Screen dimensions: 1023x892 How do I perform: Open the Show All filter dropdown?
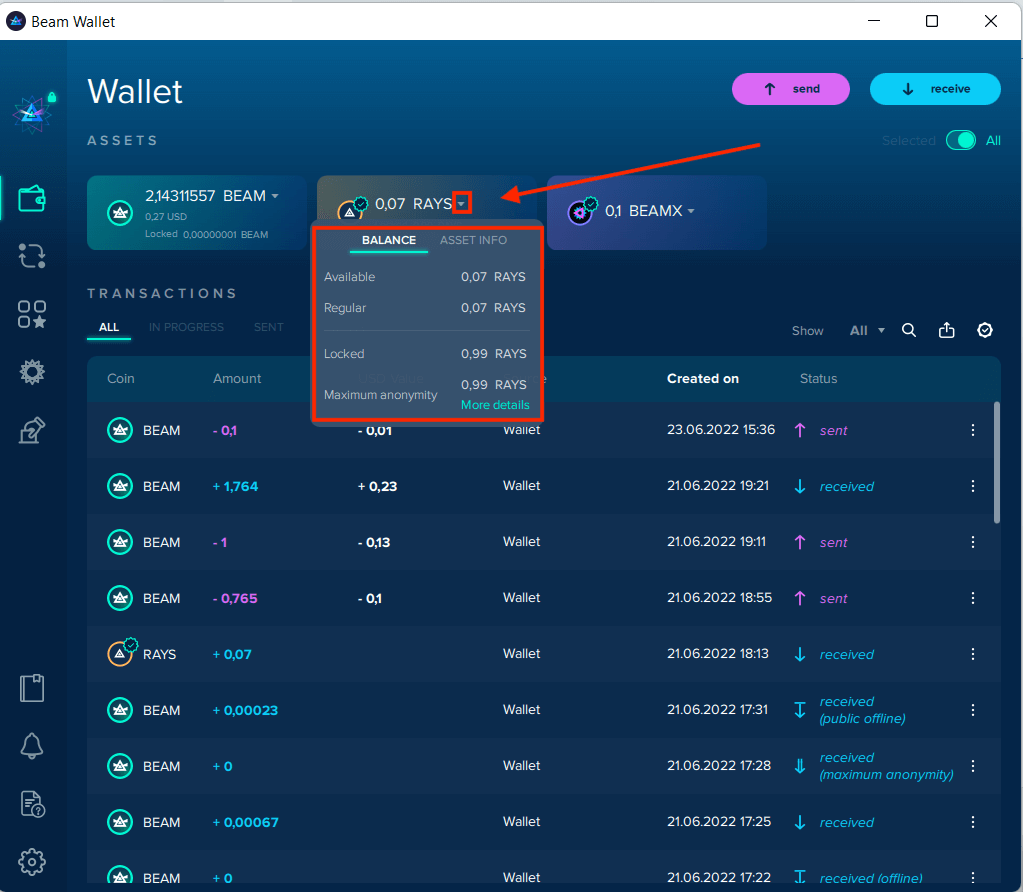coord(866,331)
